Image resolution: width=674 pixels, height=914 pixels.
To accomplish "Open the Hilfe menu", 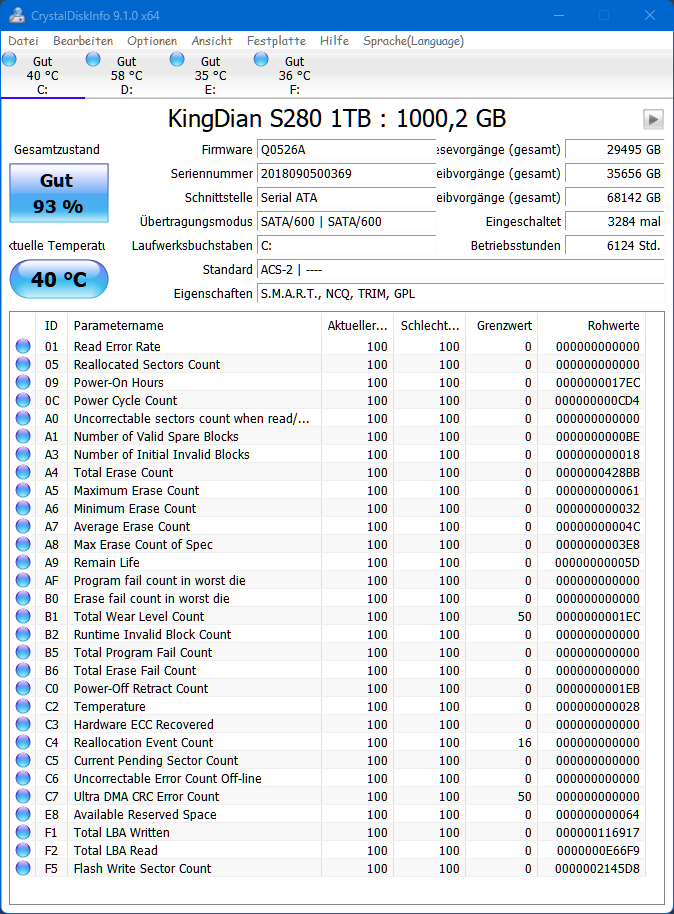I will [x=335, y=41].
